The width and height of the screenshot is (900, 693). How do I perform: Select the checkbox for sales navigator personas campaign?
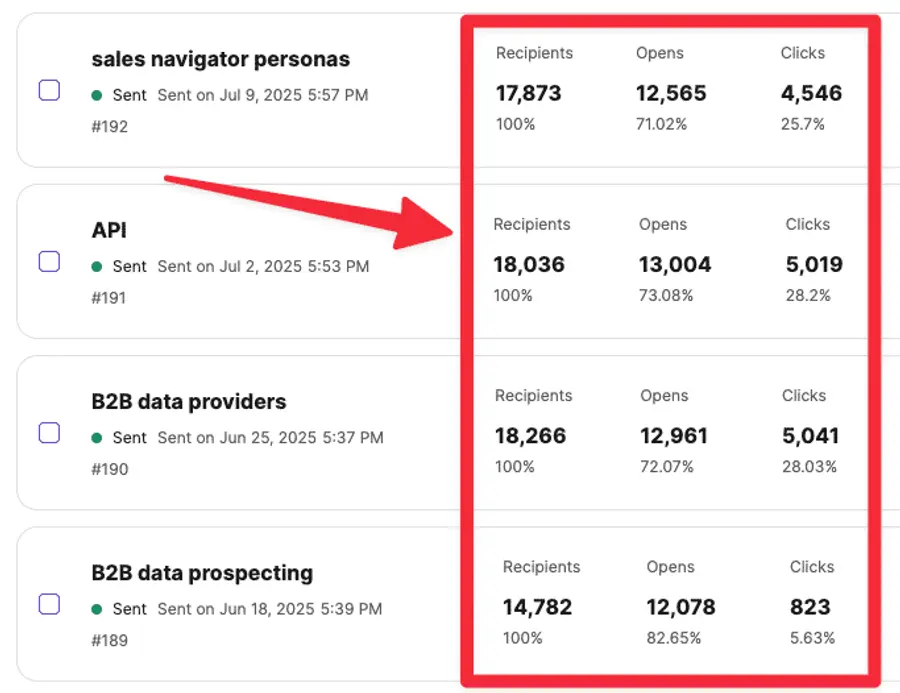(x=49, y=90)
